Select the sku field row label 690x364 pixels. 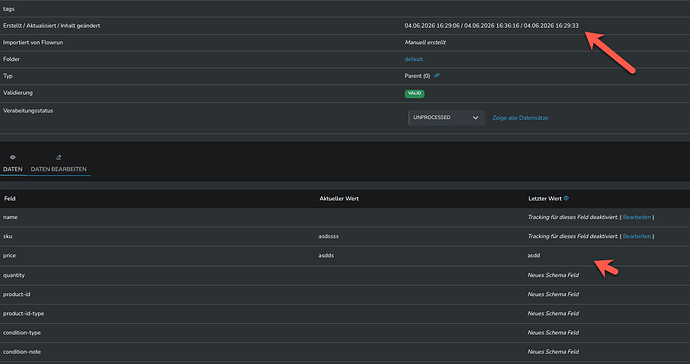click(7, 236)
